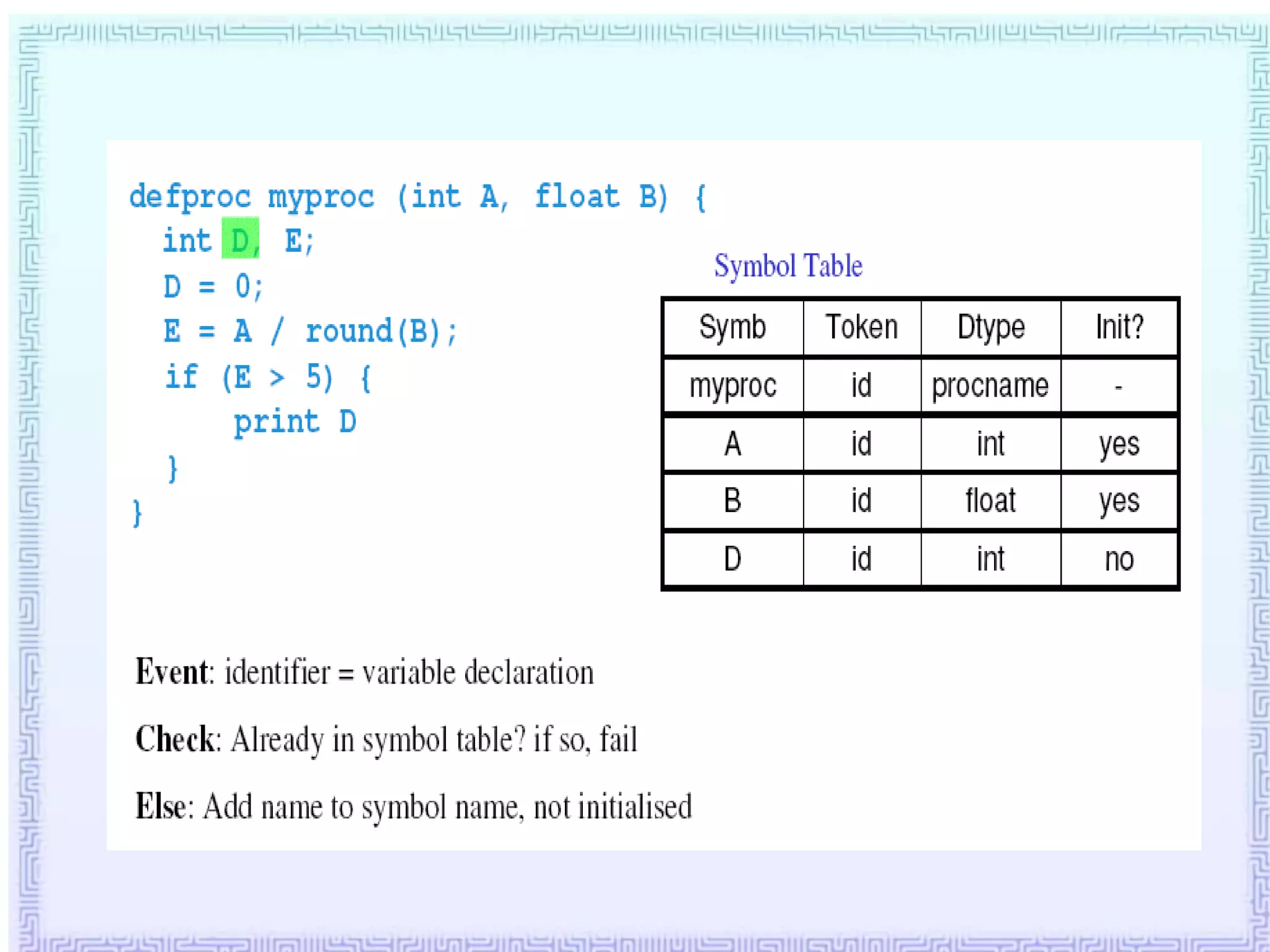The image size is (1270, 952).
Task: Click the 'float' Dtype cell
Action: pyautogui.click(x=991, y=501)
